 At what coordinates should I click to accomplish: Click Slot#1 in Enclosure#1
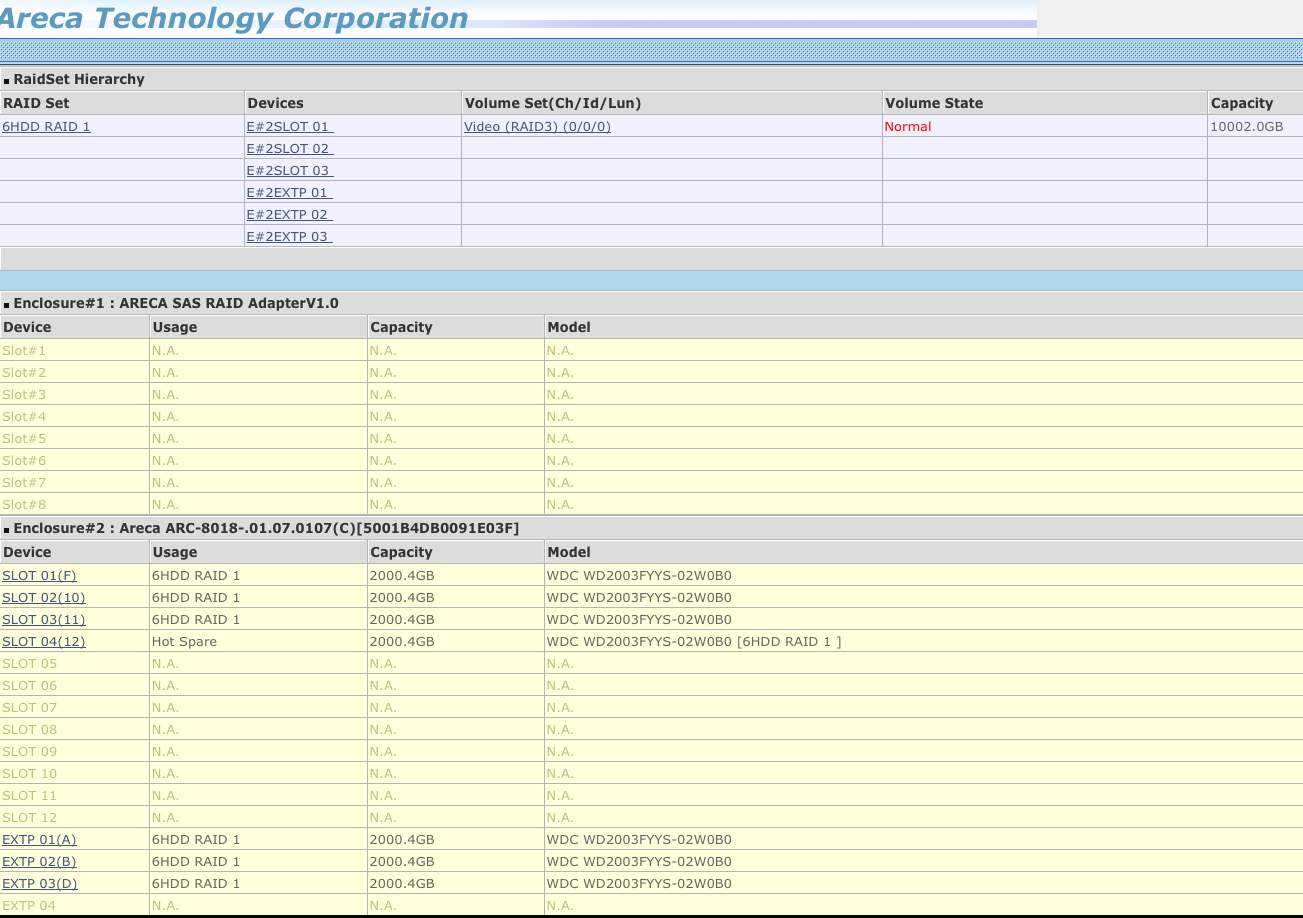(x=24, y=351)
